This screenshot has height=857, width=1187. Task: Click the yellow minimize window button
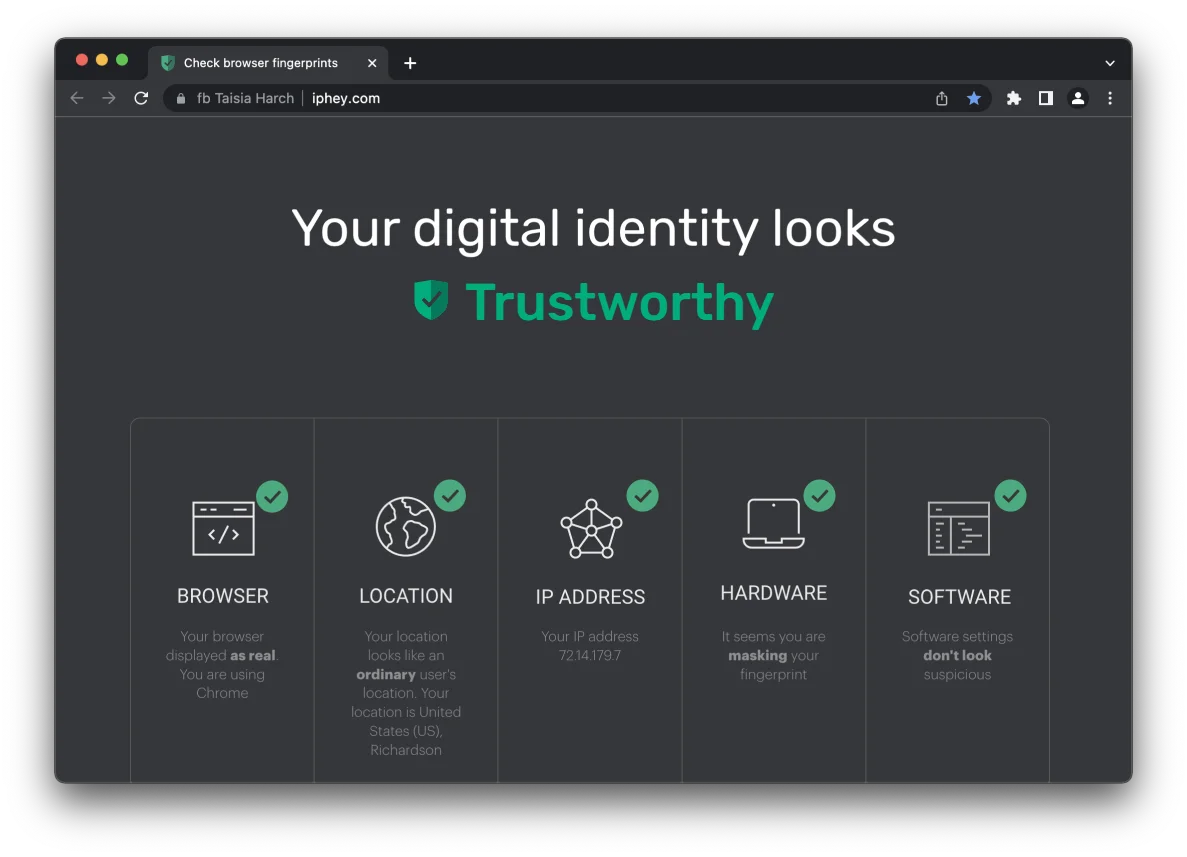point(101,60)
